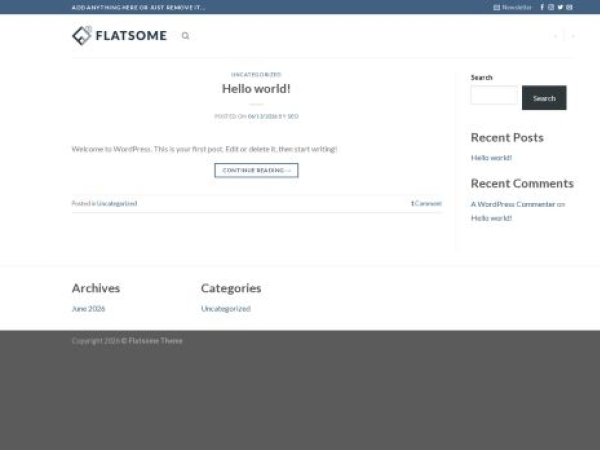This screenshot has height=450, width=600.
Task: Open 'Hello world!' under Recent Posts
Action: click(491, 158)
